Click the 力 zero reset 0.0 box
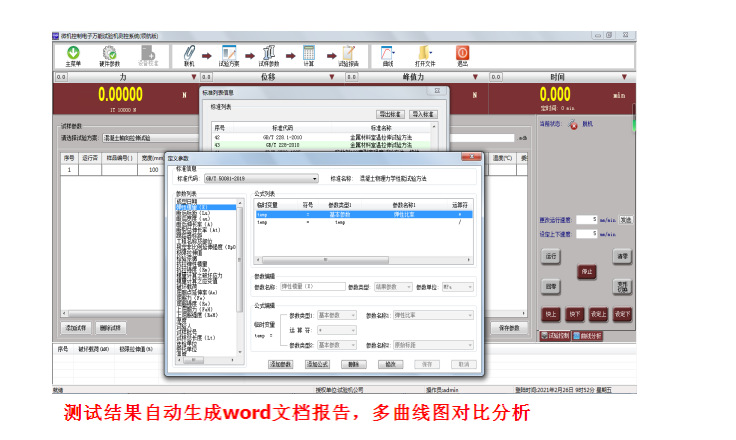The width and height of the screenshot is (736, 440). tap(61, 77)
